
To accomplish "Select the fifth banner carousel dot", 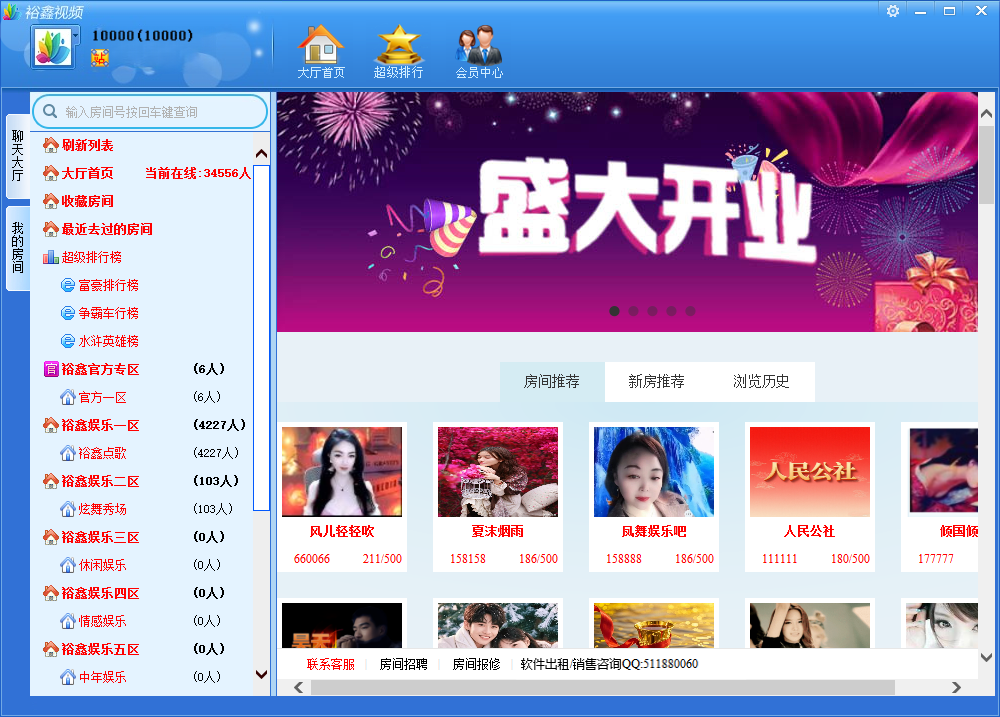I will [691, 311].
